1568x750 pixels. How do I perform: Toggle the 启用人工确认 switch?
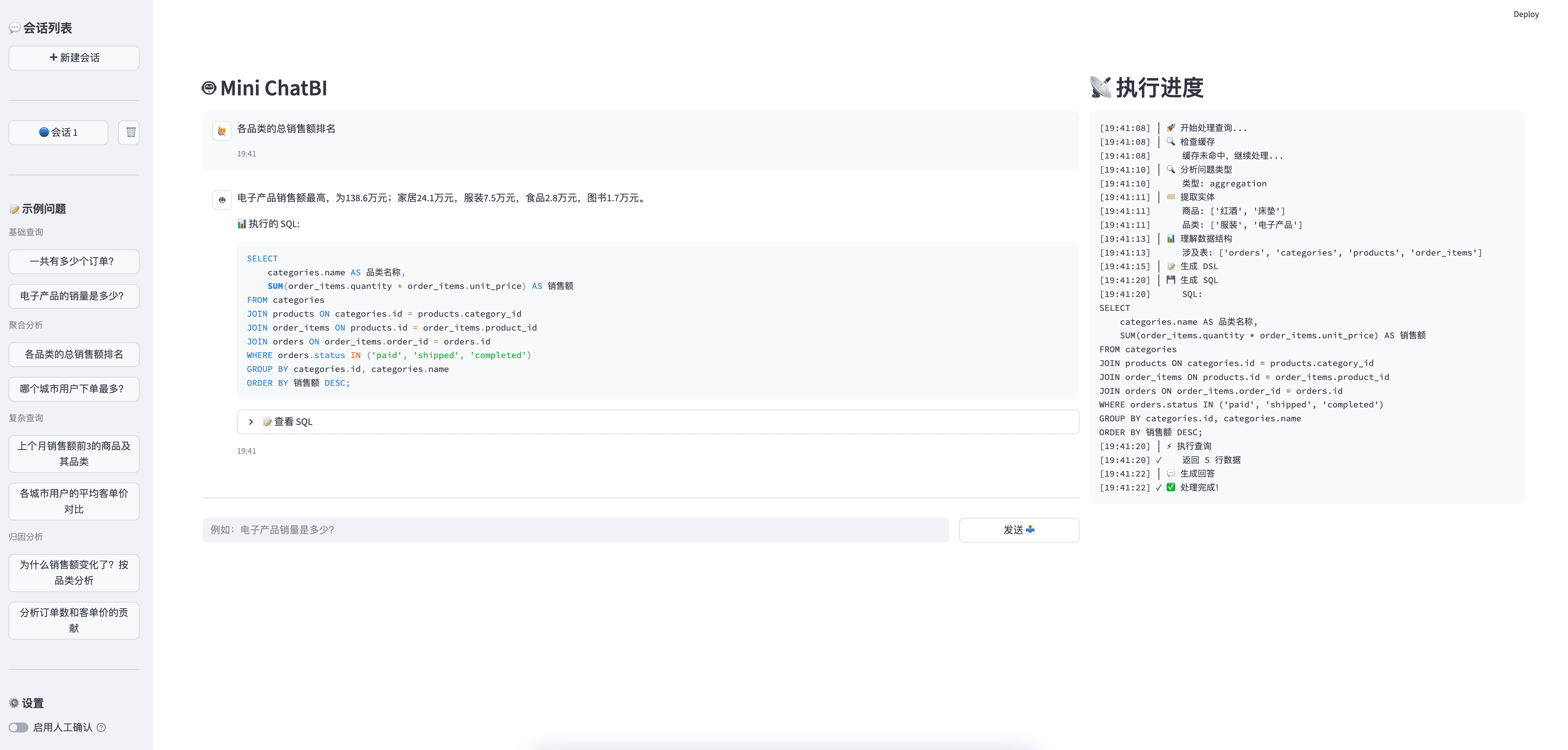coord(19,727)
